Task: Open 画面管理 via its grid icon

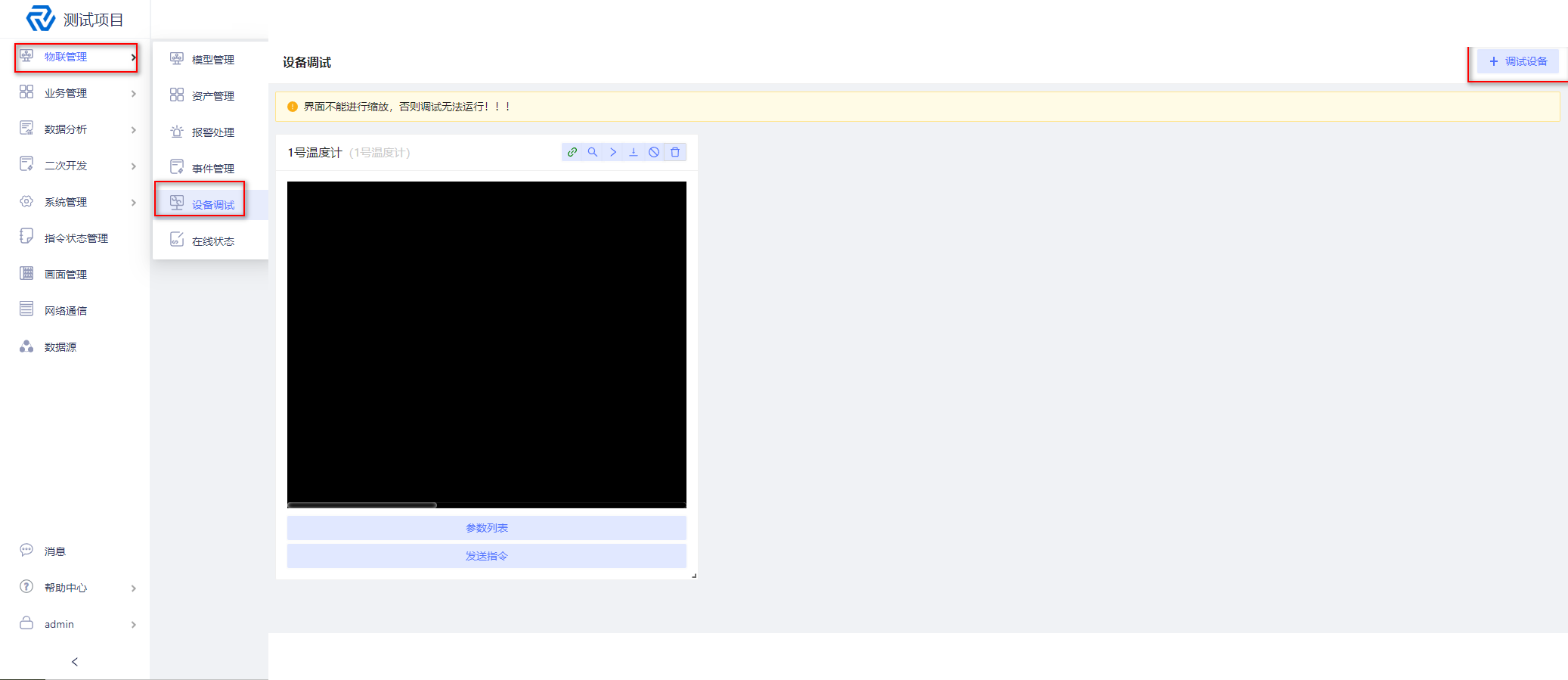Action: point(26,273)
